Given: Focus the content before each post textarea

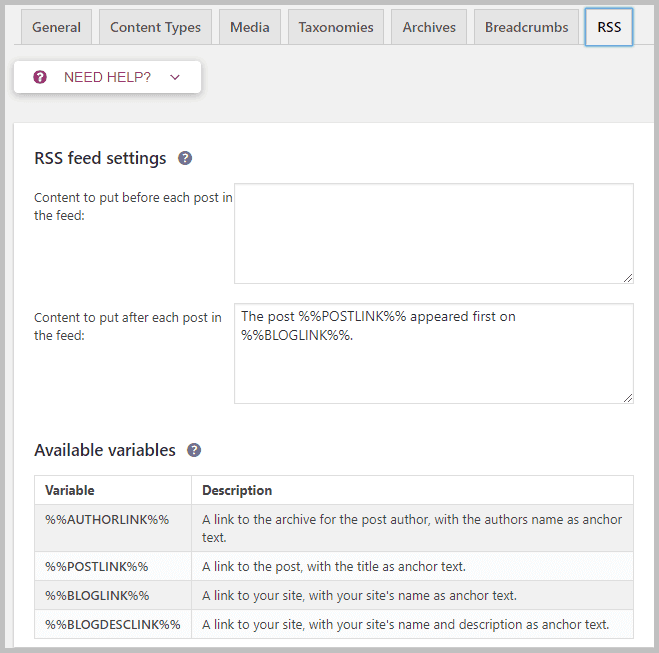Looking at the screenshot, I should tap(433, 233).
